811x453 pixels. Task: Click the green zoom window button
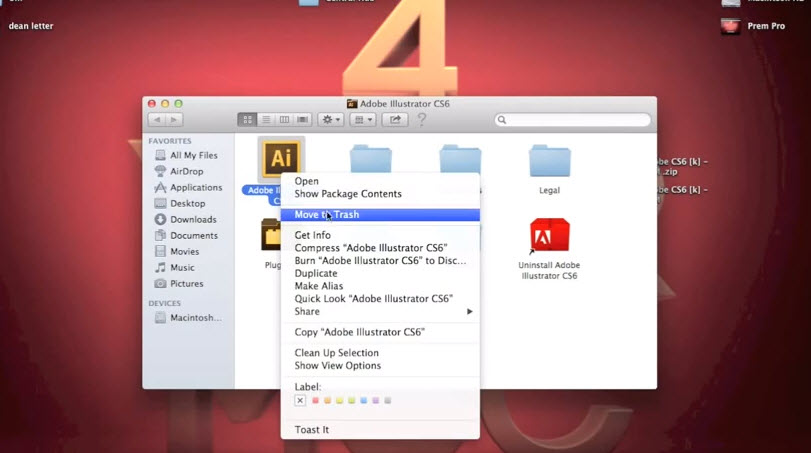[x=178, y=103]
